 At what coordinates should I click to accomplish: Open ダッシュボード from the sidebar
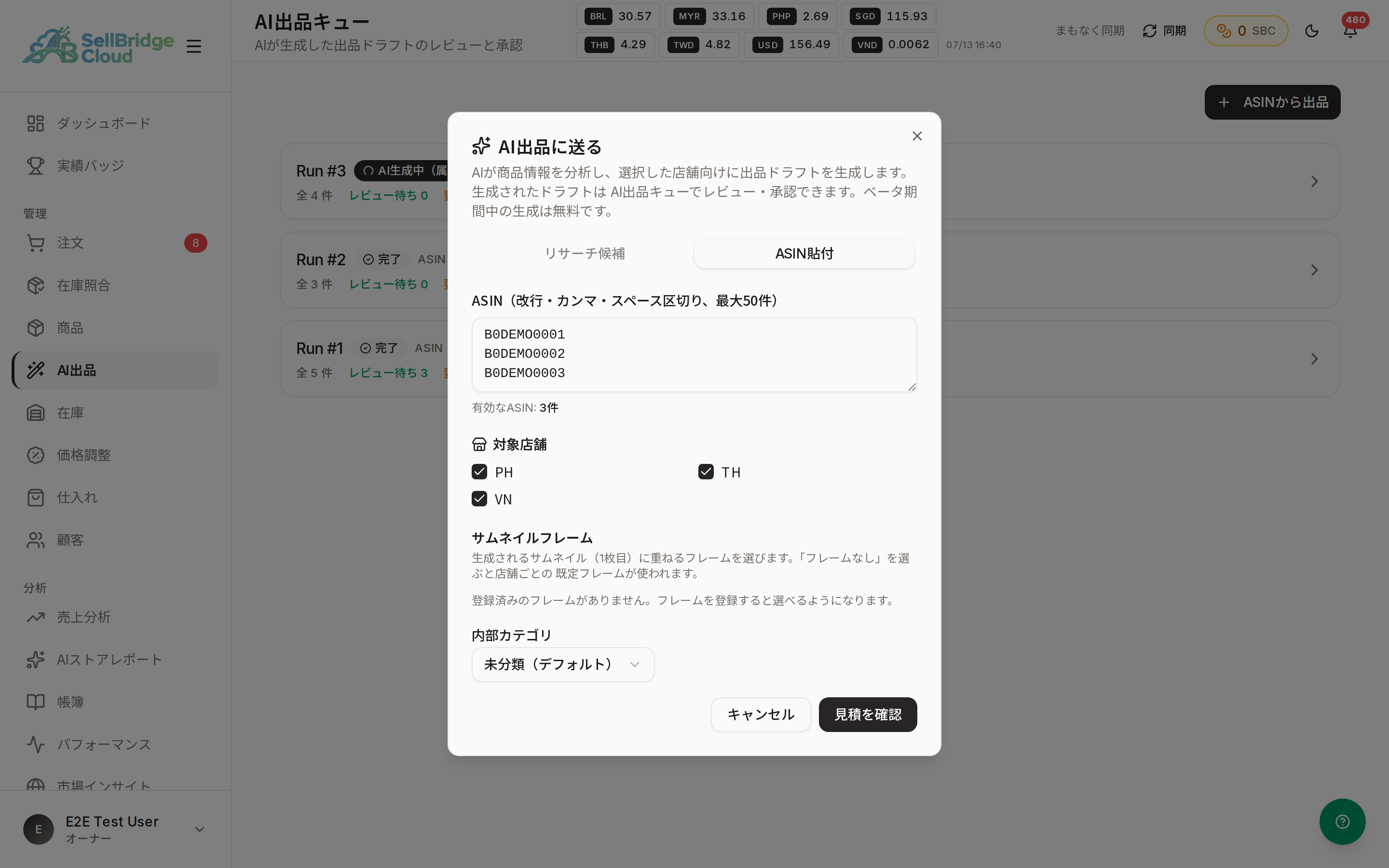pyautogui.click(x=115, y=123)
